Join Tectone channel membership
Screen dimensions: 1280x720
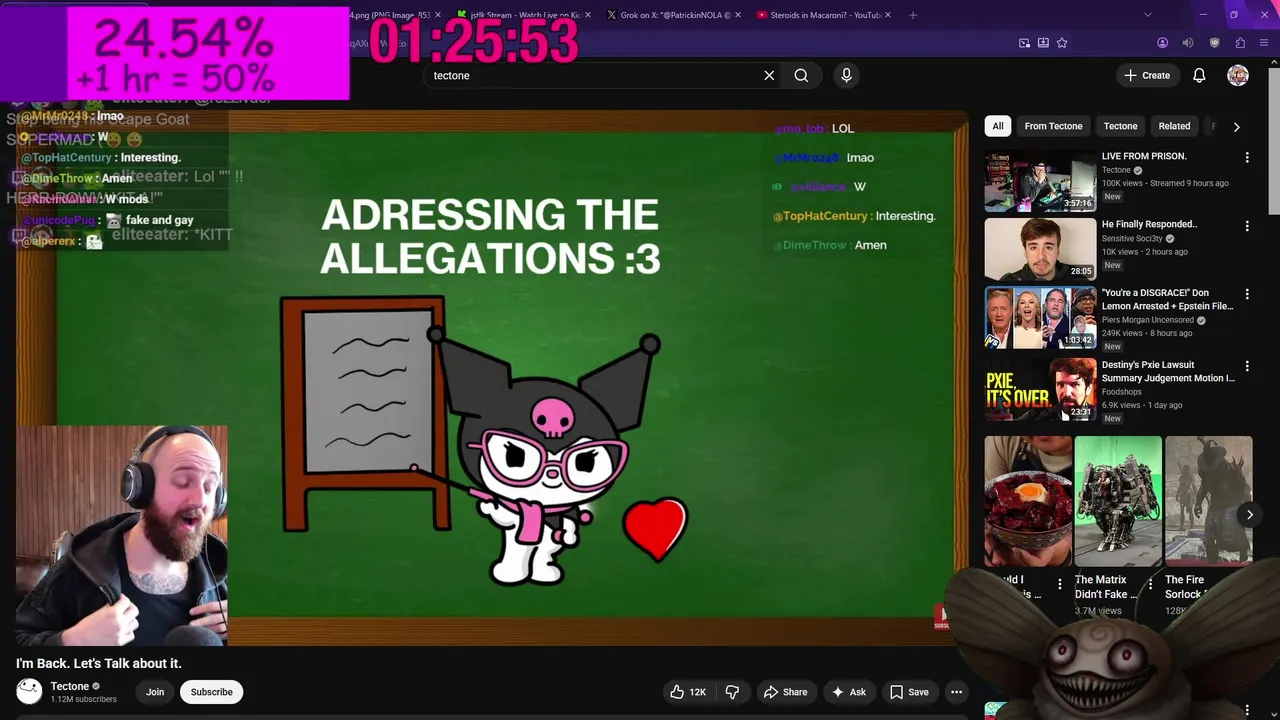tap(155, 692)
